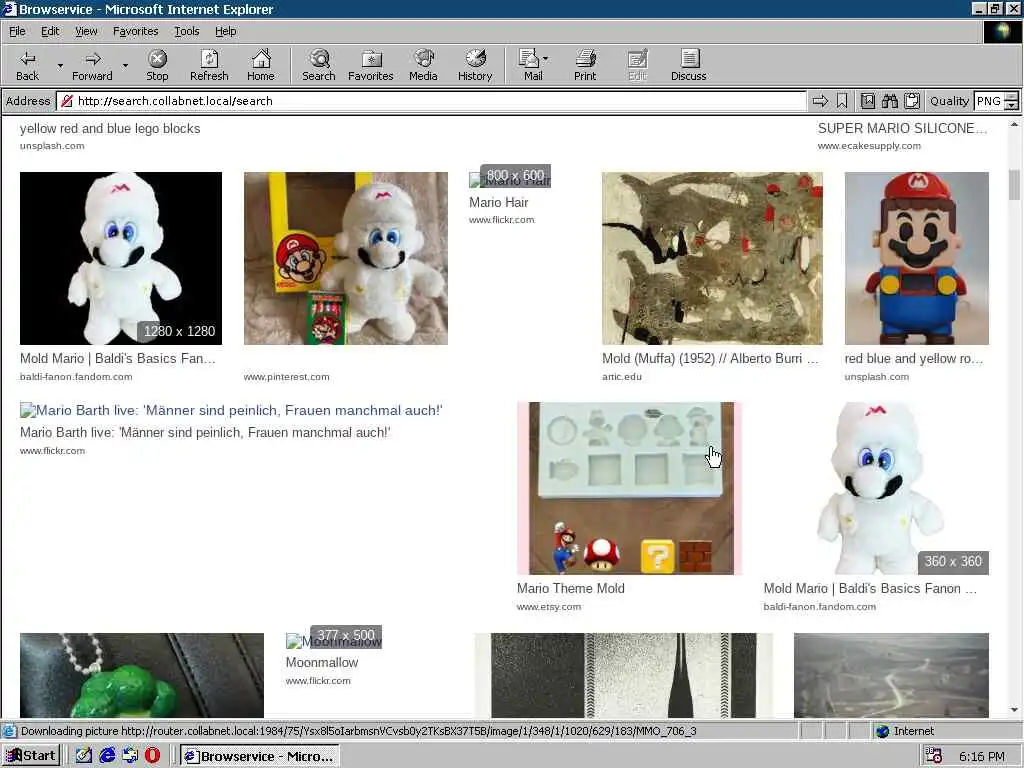1024x768 pixels.
Task: Go to the Home page
Action: [261, 65]
